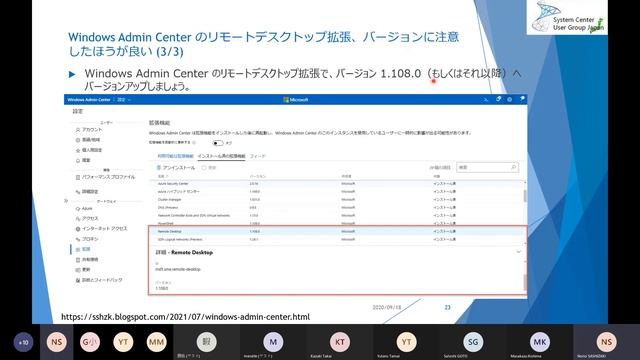Open アクセス in the gateway section
Image resolution: width=640 pixels, height=360 pixels.
tap(87, 218)
